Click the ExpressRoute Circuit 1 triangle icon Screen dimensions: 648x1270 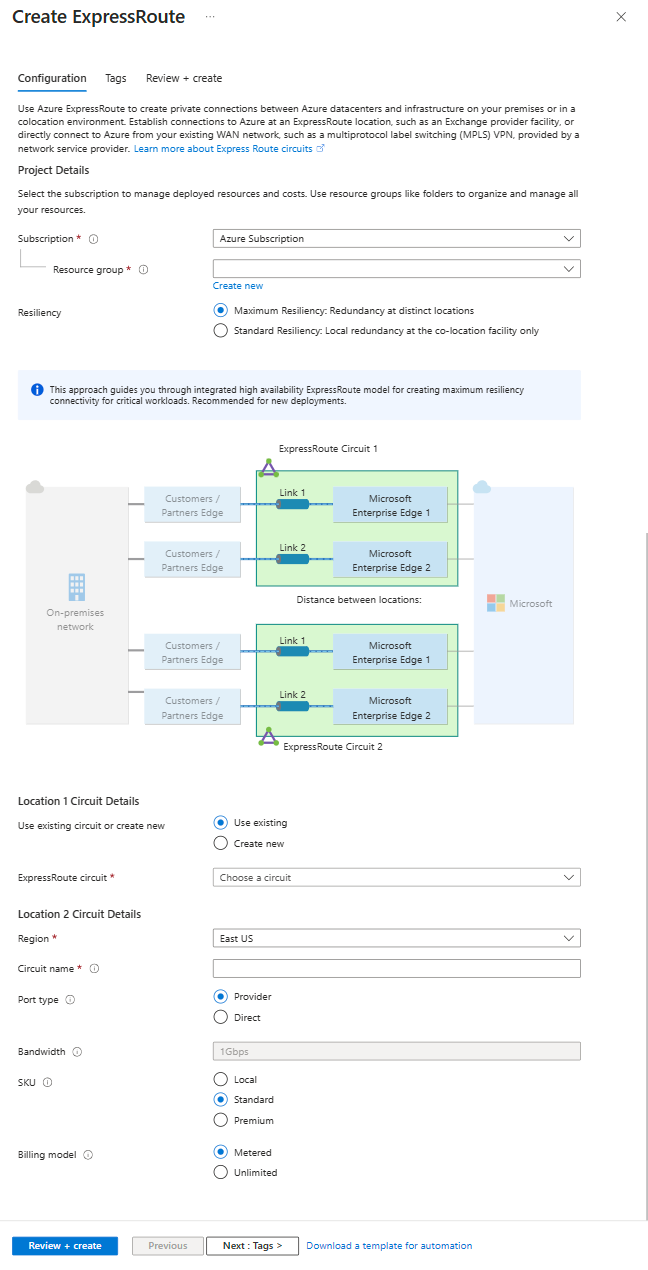pos(267,467)
